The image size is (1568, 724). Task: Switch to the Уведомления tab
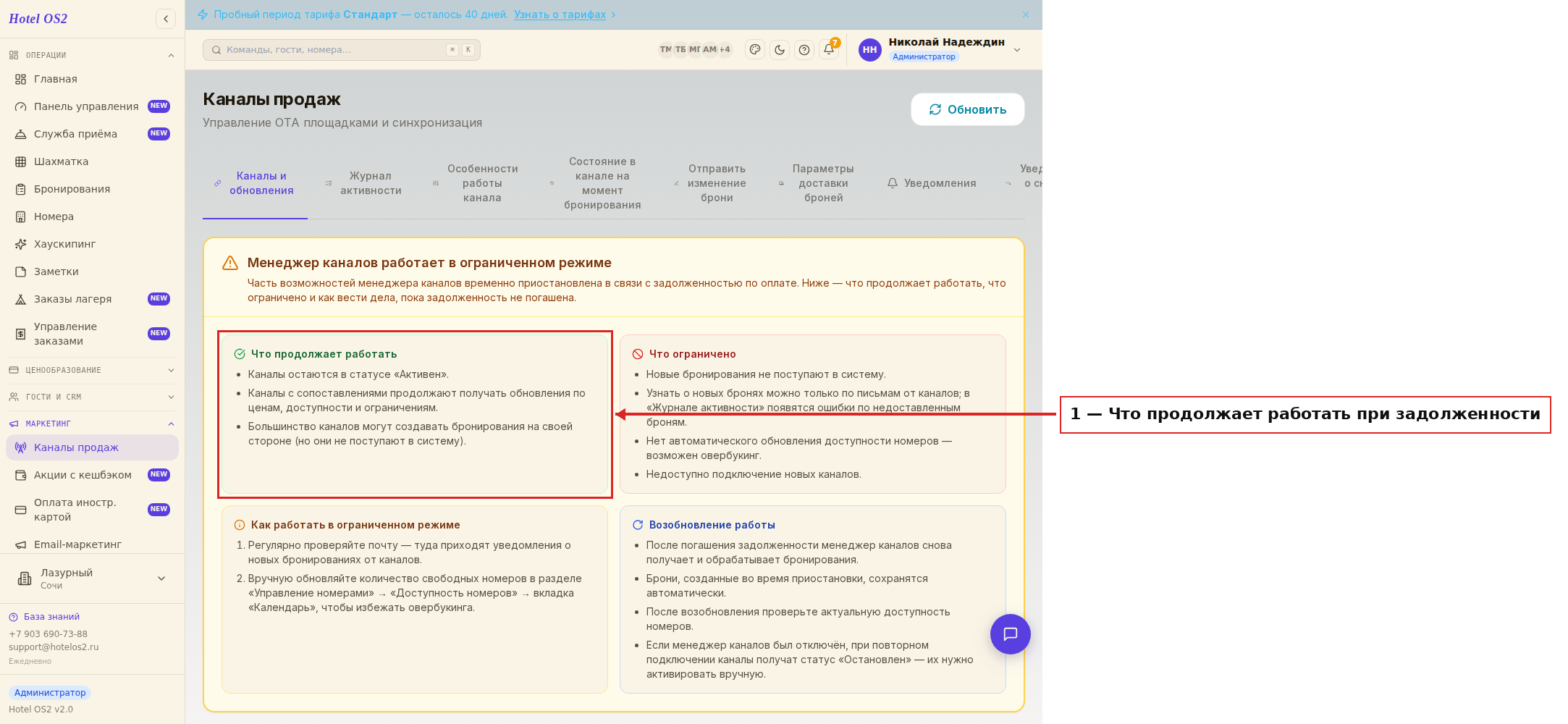click(932, 183)
